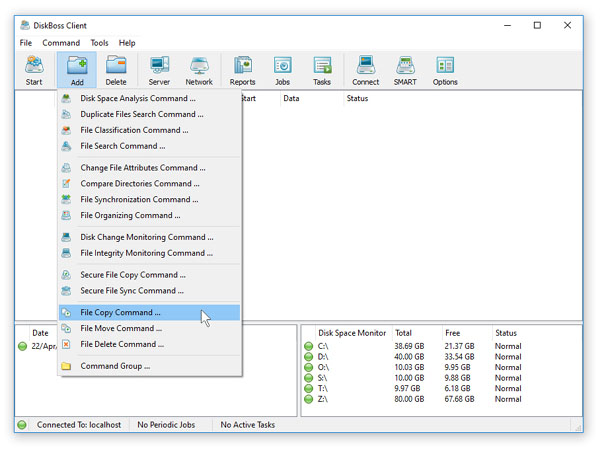Choose Change File Attributes Command
This screenshot has height=450, width=600.
(150, 168)
